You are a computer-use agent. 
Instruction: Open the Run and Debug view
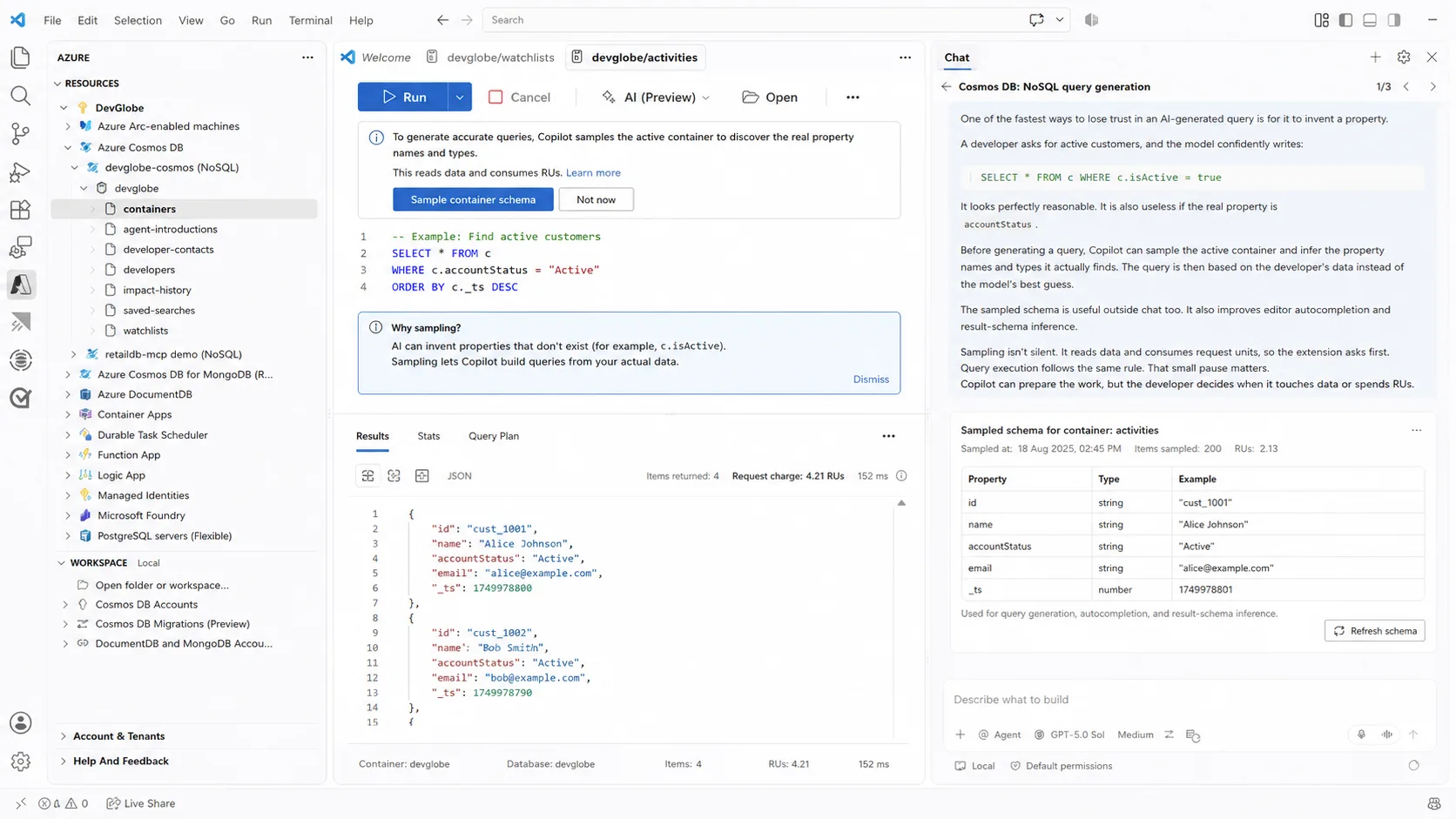click(x=20, y=171)
